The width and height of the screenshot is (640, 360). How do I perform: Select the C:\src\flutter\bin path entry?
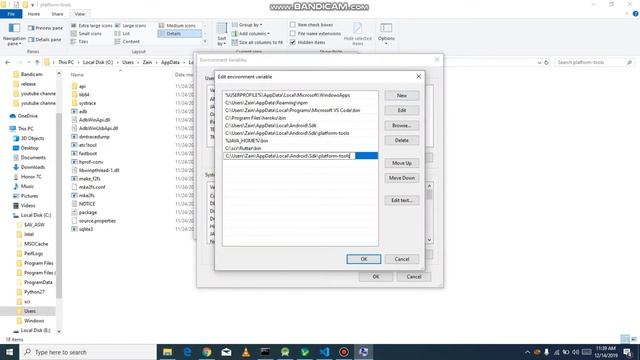300,148
